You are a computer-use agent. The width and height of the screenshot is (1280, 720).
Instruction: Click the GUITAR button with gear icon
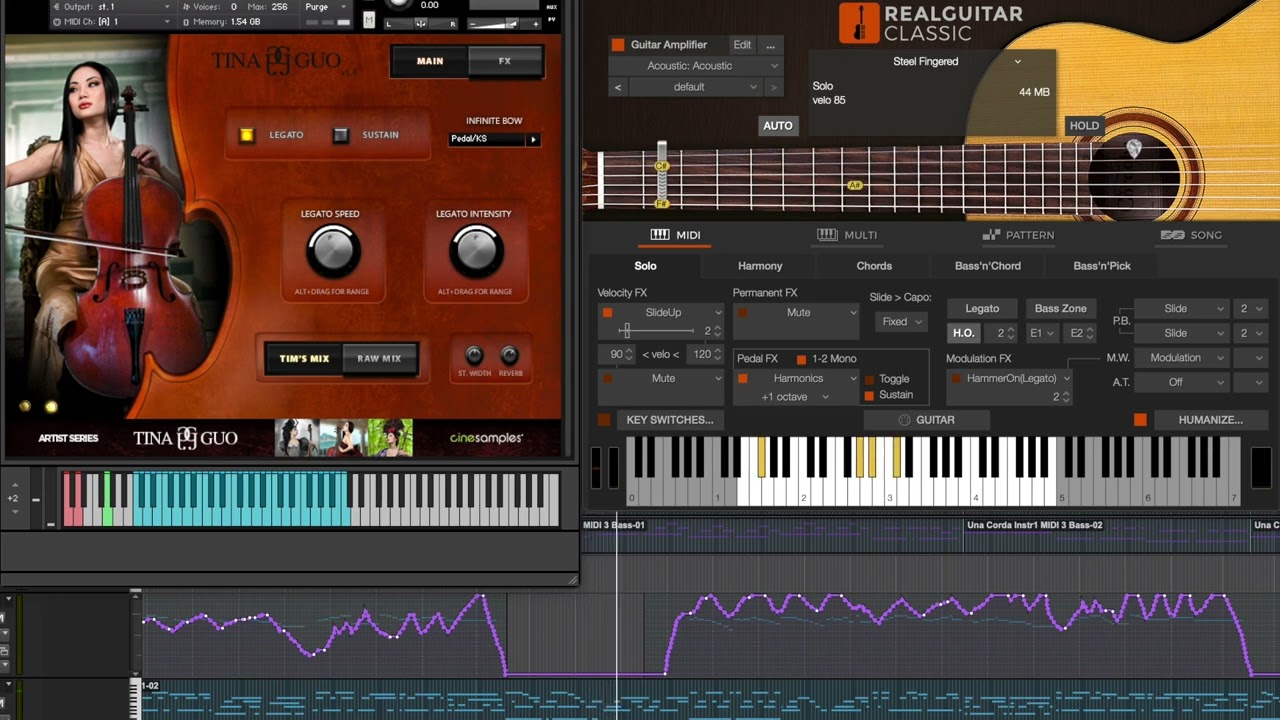click(x=926, y=420)
